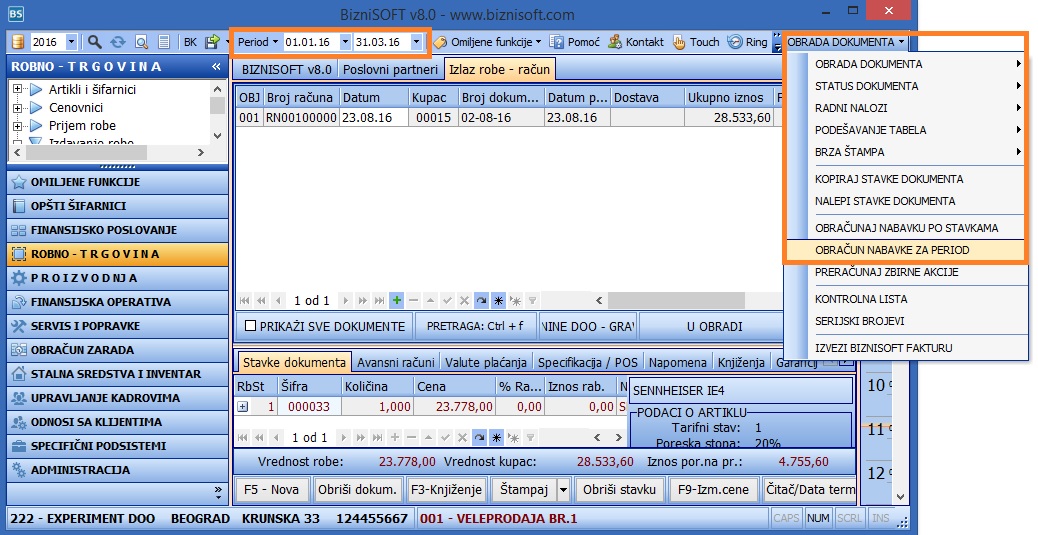Screen dimensions: 1038x535
Task: Click U OBRADI status button
Action: (x=715, y=326)
